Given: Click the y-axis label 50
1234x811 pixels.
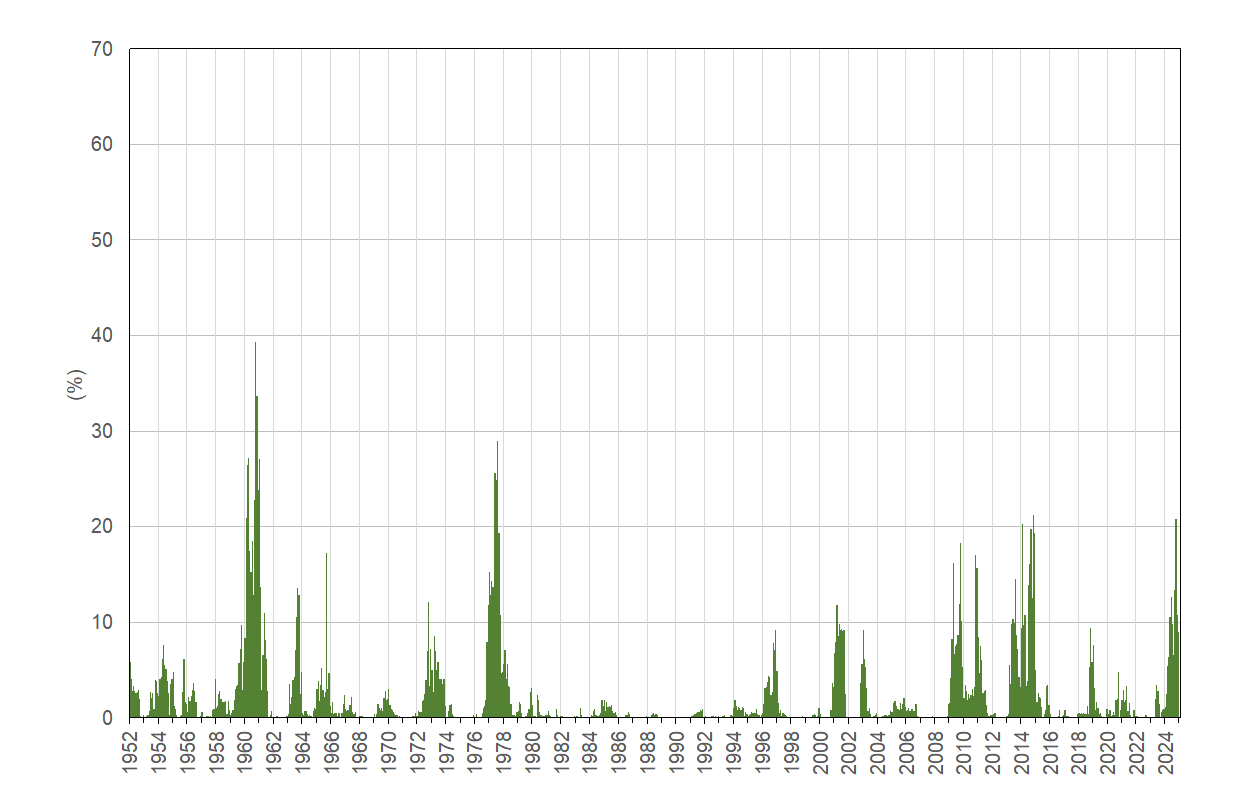Looking at the screenshot, I should (103, 240).
